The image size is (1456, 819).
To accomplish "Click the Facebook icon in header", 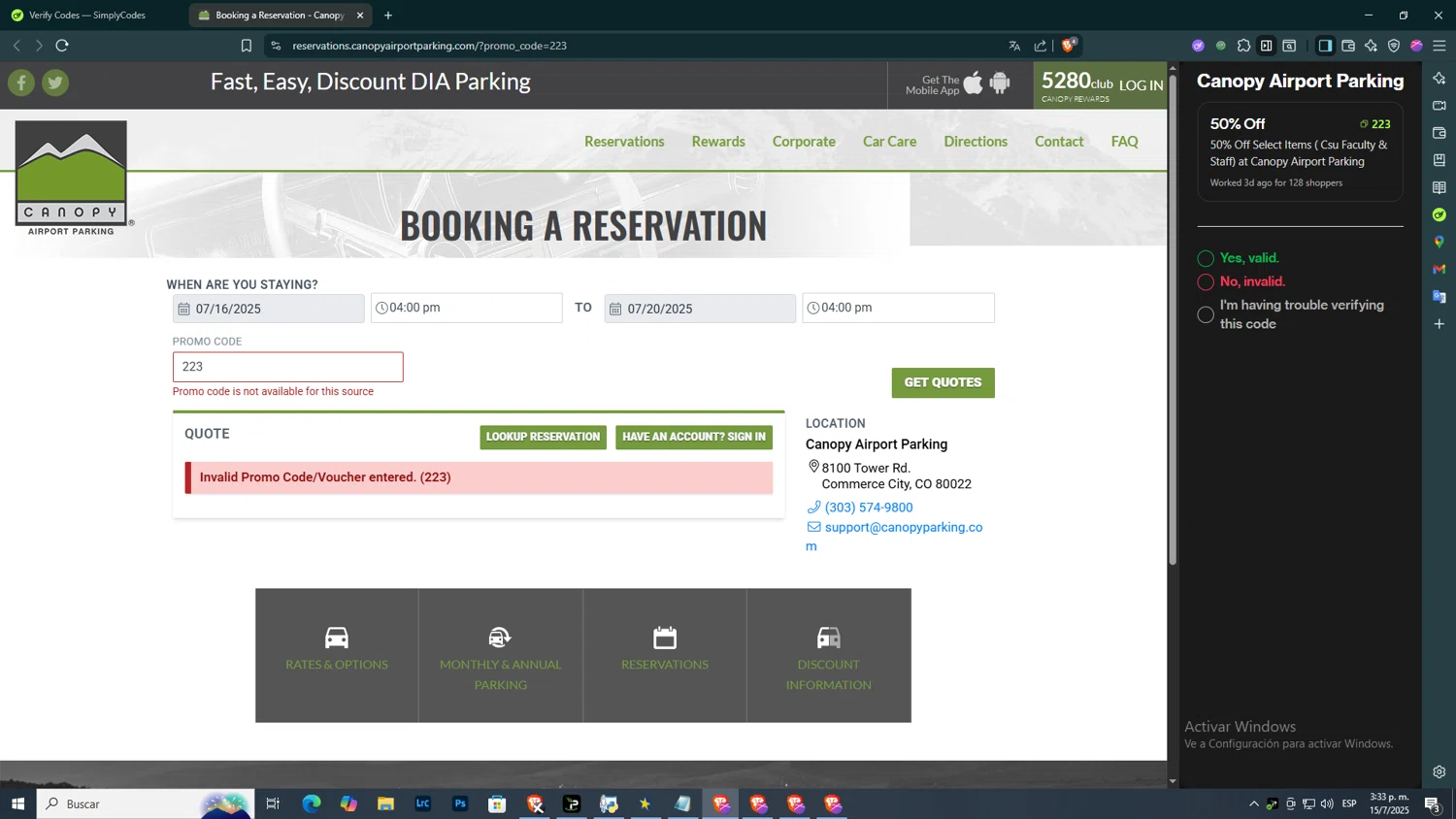I will [x=21, y=83].
